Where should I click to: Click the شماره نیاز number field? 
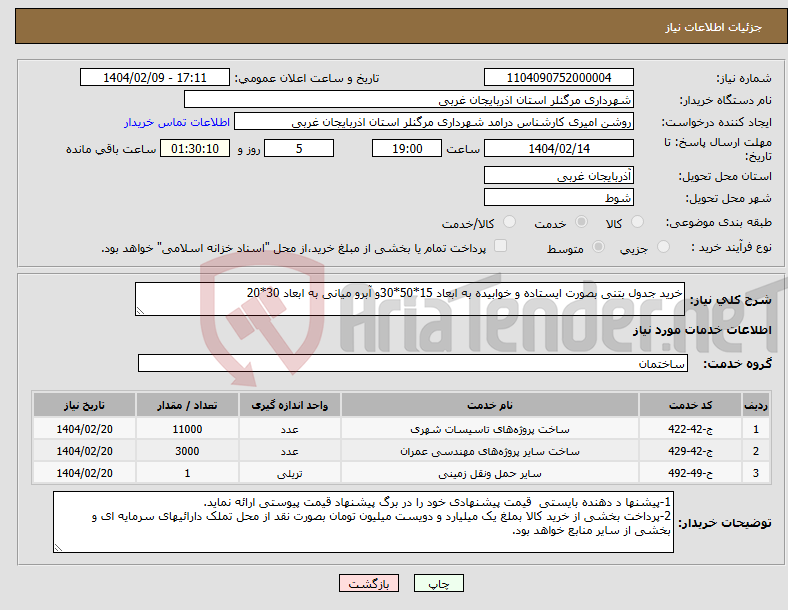558,78
